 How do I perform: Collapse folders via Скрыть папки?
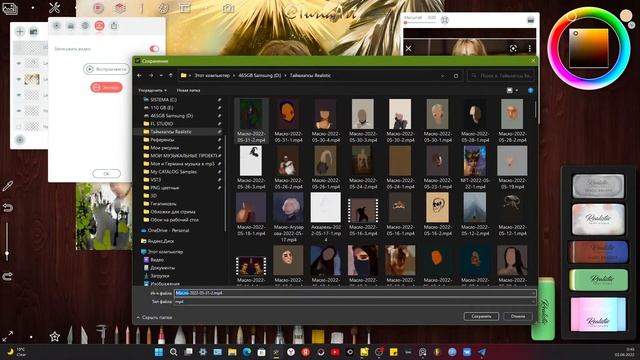click(x=154, y=317)
